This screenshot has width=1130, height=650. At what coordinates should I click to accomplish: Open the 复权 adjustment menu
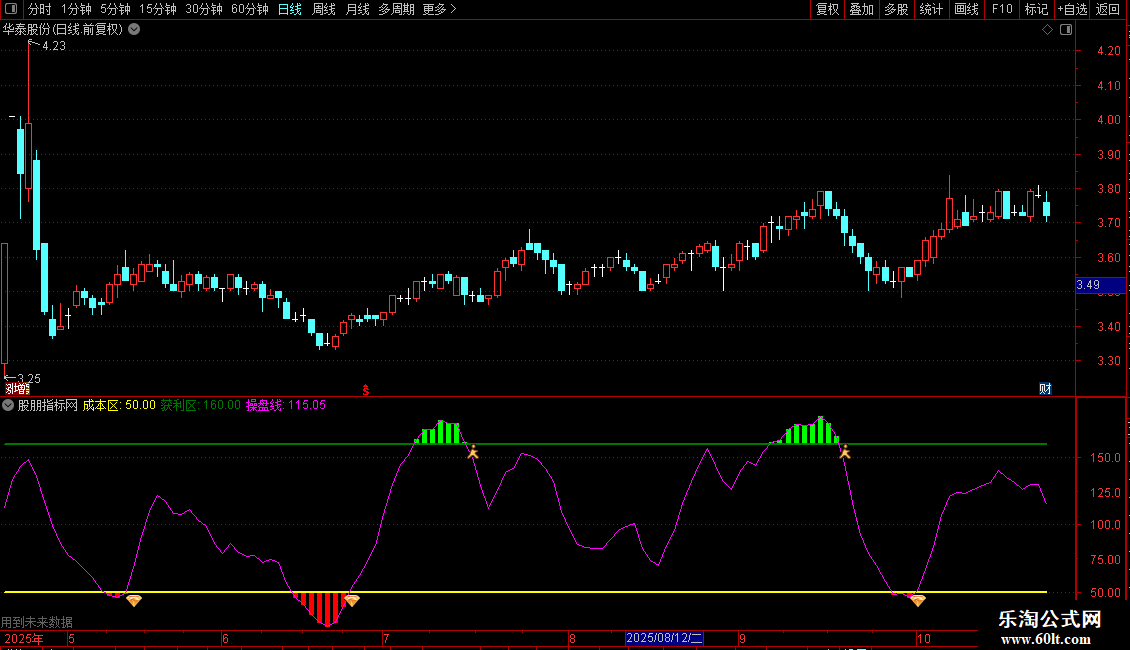(x=827, y=9)
